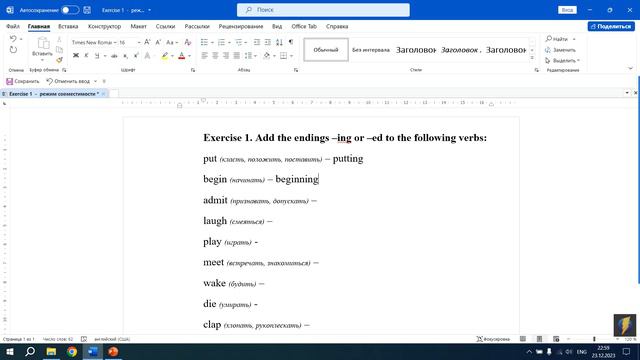Apply the Без интервала style
Screen dimensions: 640x360
[371, 50]
